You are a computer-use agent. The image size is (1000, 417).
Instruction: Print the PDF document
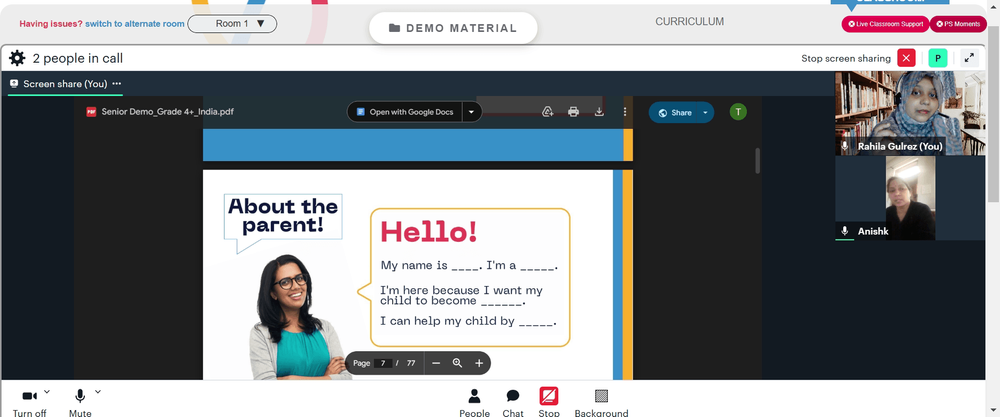click(573, 112)
